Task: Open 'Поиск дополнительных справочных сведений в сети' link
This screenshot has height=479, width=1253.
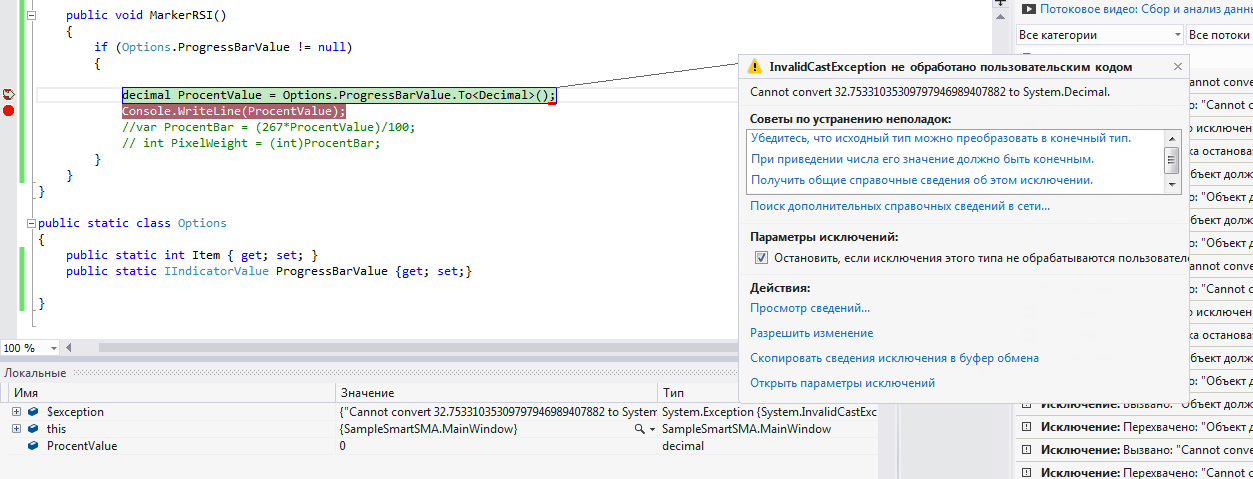Action: click(x=900, y=206)
